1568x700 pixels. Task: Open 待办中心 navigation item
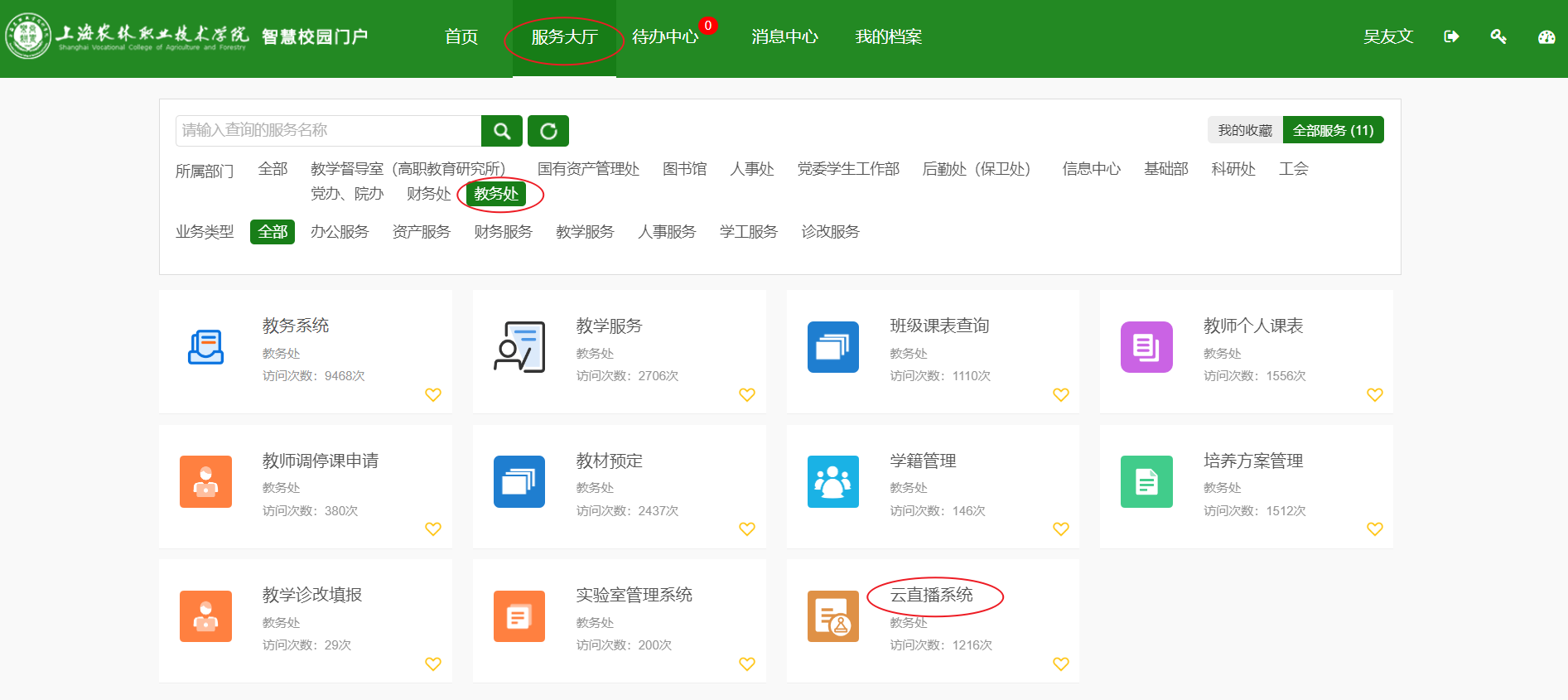pyautogui.click(x=664, y=36)
